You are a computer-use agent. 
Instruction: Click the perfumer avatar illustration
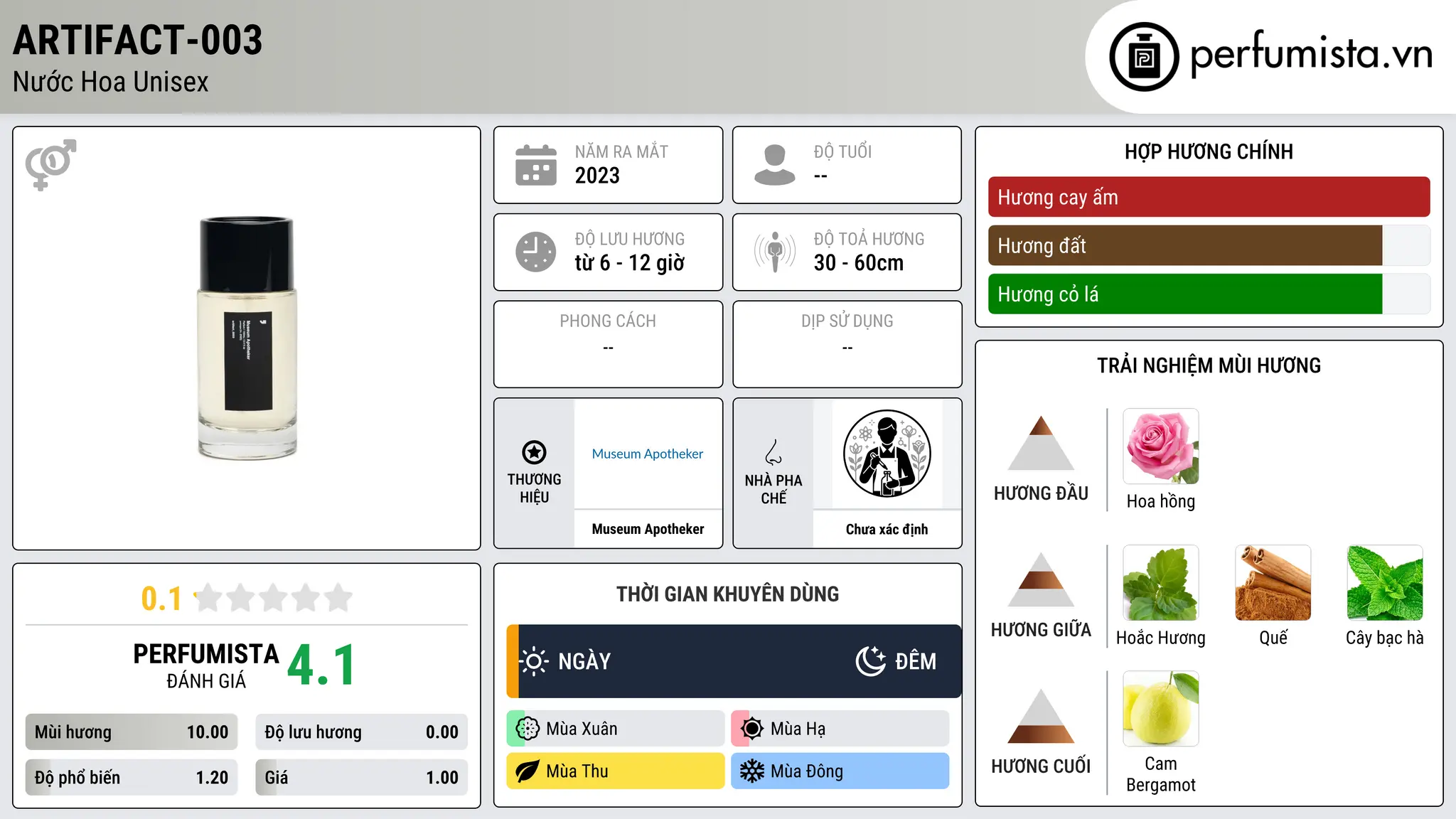(x=887, y=454)
